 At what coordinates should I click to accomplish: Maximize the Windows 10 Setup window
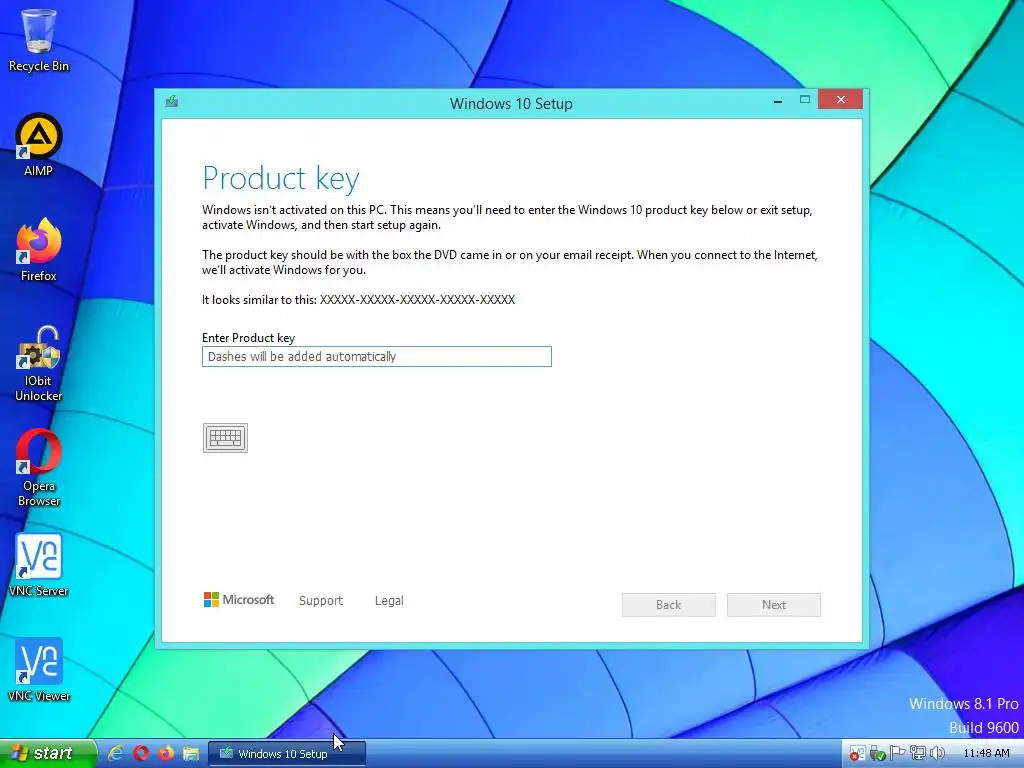pyautogui.click(x=805, y=100)
